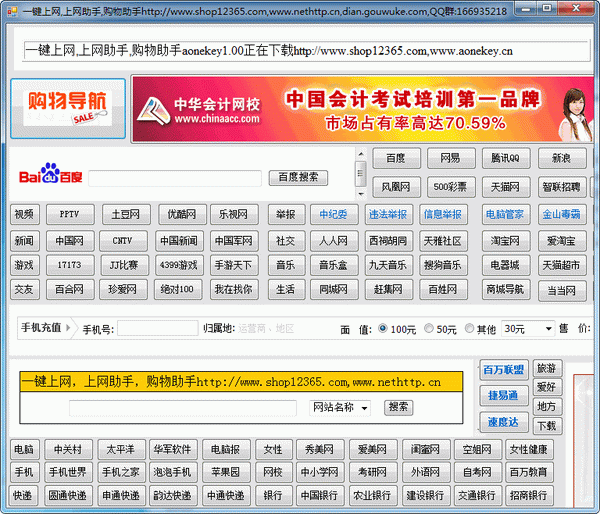This screenshot has width=600, height=514.
Task: Open the 中华会计网校 banner advertisement
Action: (x=363, y=109)
